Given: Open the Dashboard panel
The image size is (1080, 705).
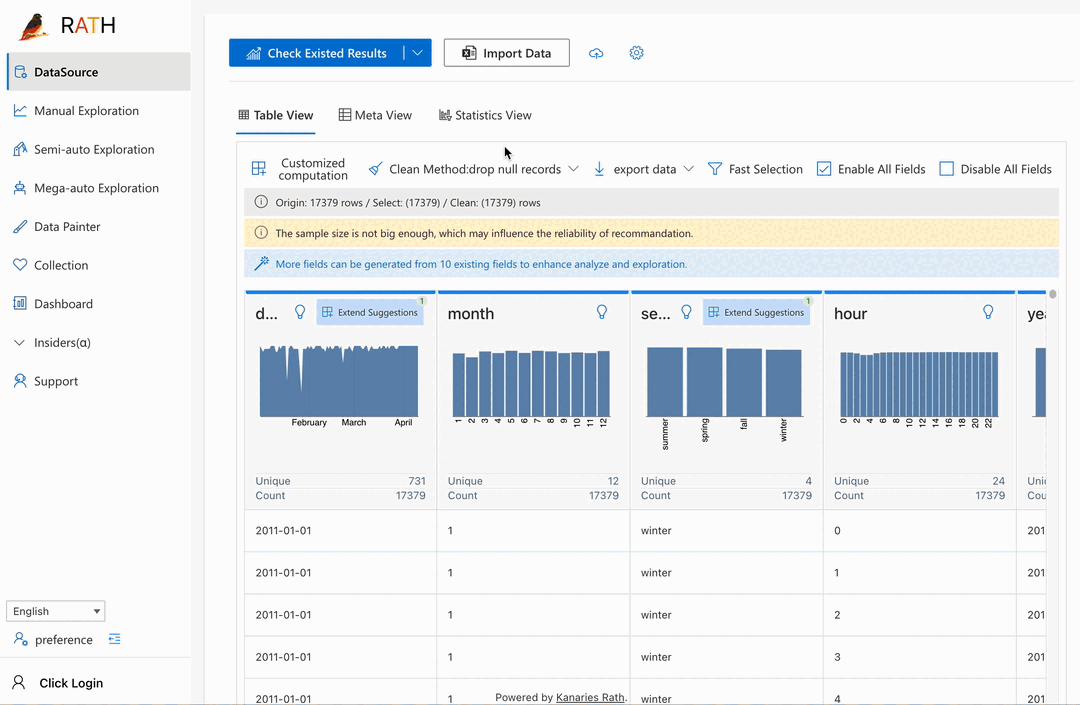Looking at the screenshot, I should coord(62,303).
